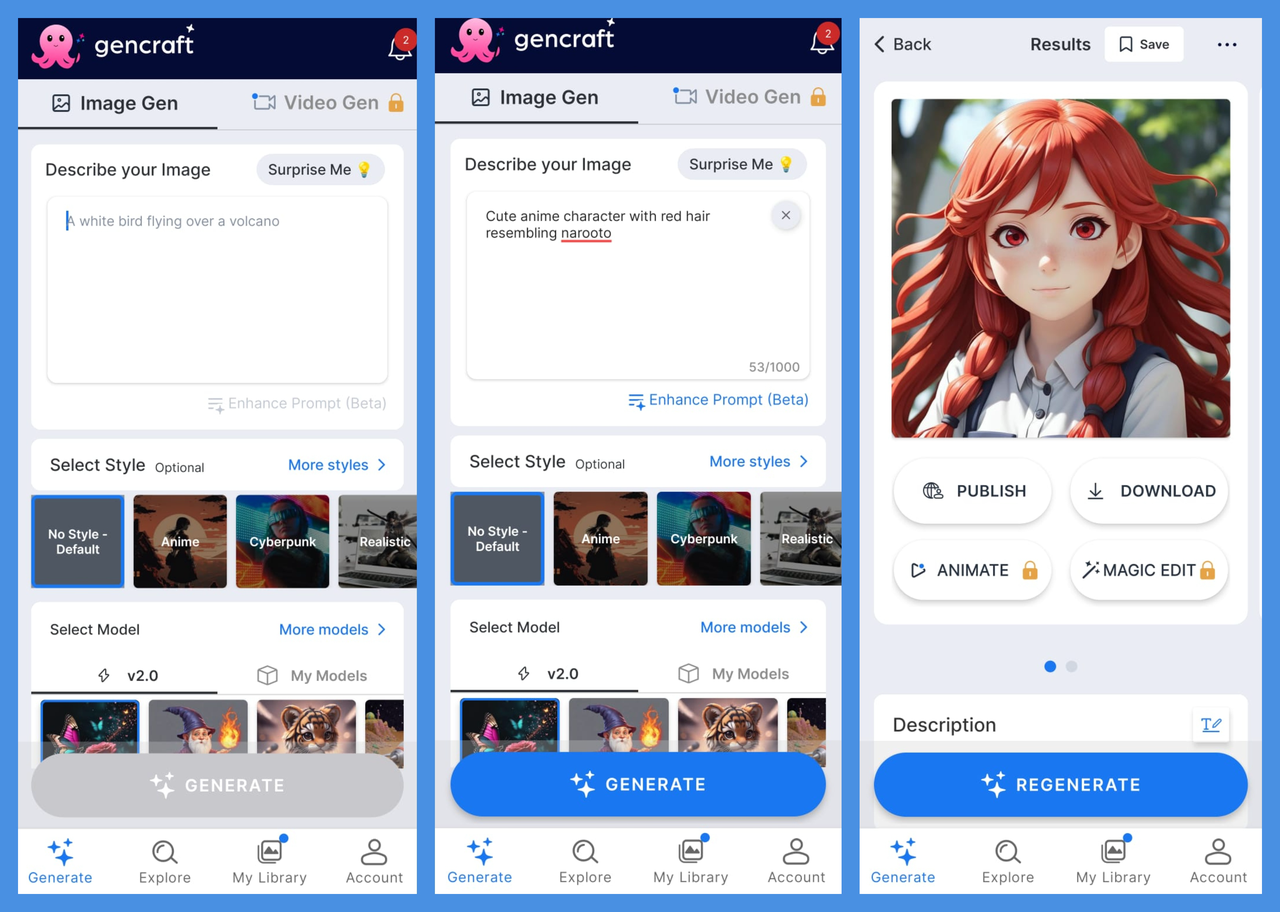This screenshot has height=912, width=1280.
Task: Select the Anime style thumbnail
Action: tap(180, 541)
